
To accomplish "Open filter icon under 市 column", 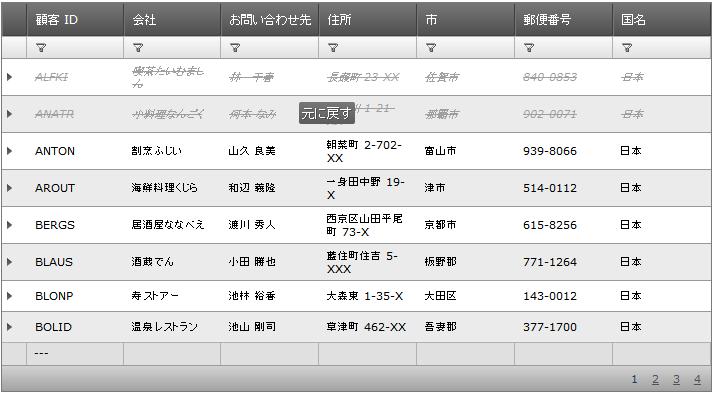I will [x=431, y=47].
